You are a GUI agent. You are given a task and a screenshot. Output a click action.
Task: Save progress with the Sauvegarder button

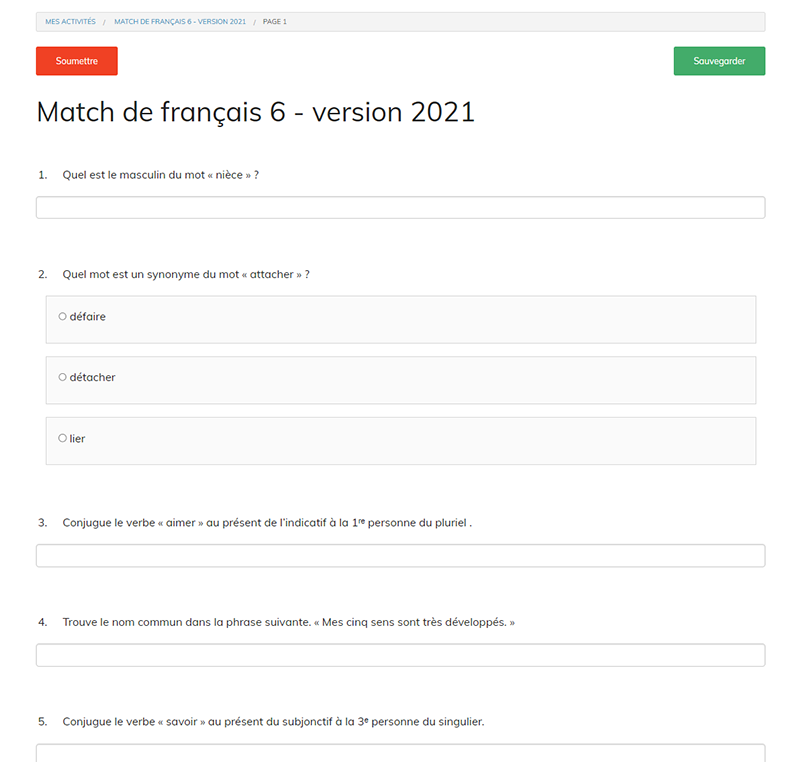pyautogui.click(x=719, y=60)
